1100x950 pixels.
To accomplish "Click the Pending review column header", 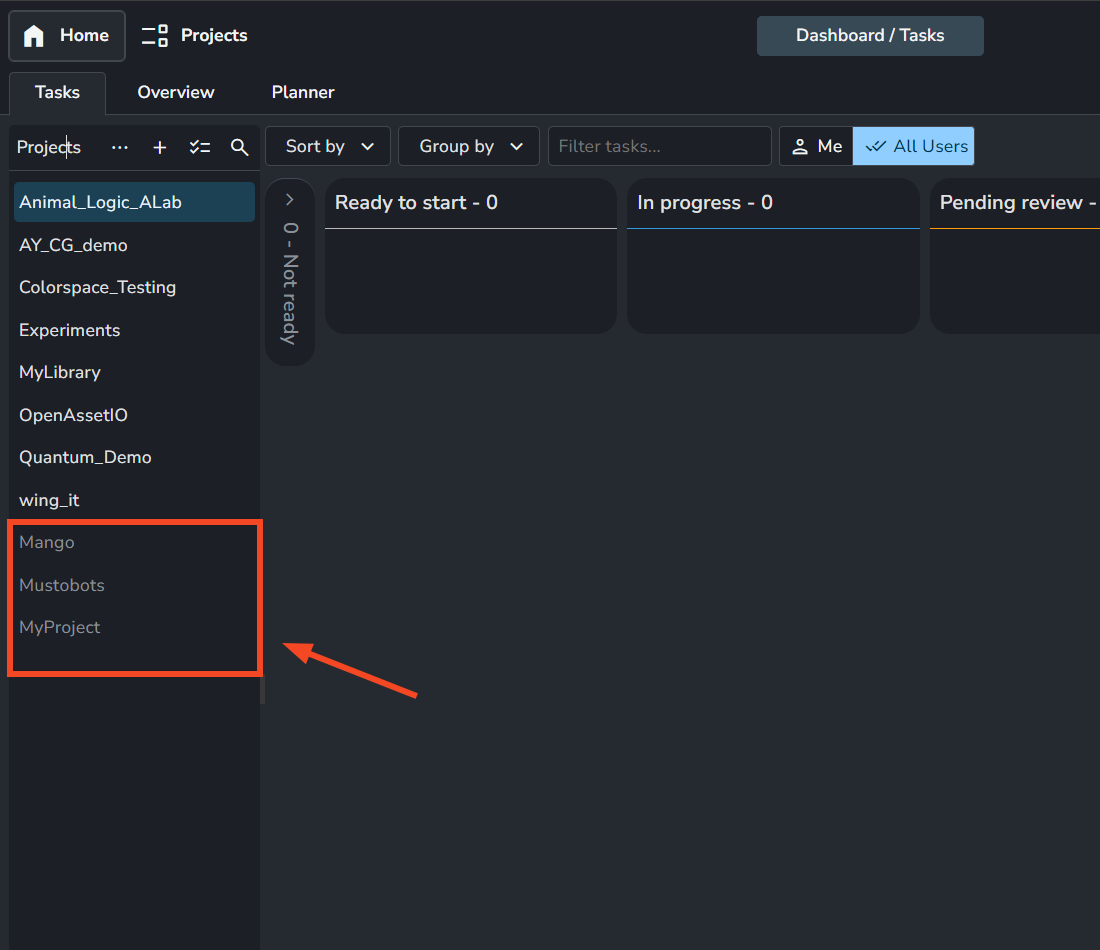I will click(x=1014, y=203).
